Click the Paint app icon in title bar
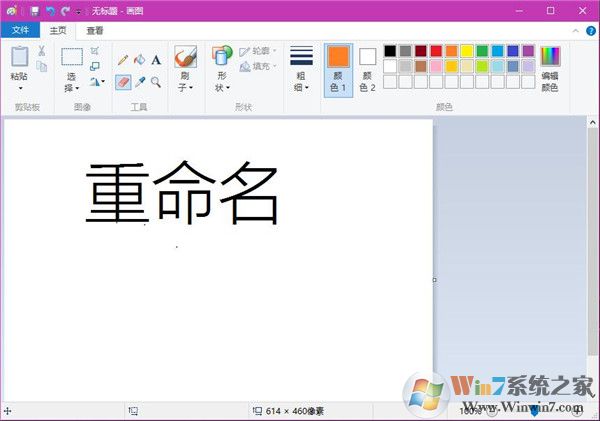Image resolution: width=600 pixels, height=421 pixels. tap(11, 11)
